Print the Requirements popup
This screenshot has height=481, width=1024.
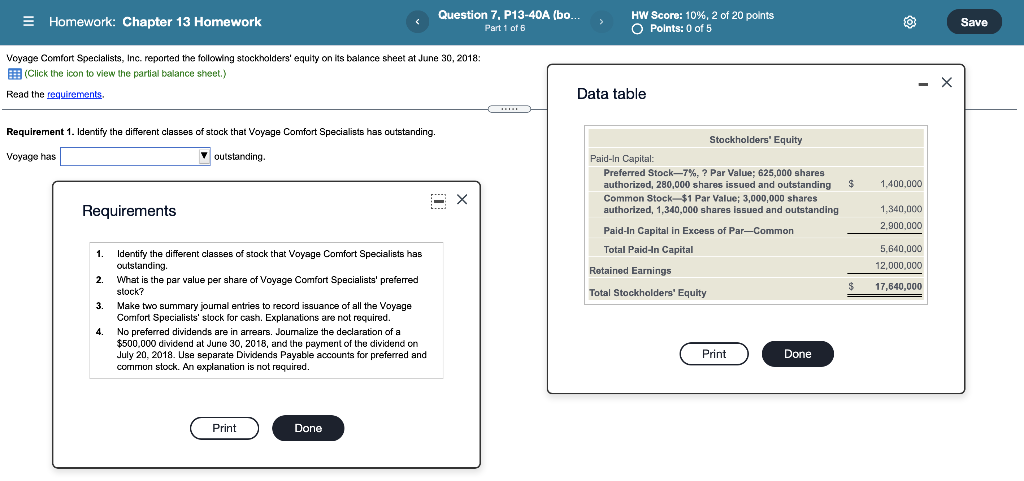(x=224, y=428)
